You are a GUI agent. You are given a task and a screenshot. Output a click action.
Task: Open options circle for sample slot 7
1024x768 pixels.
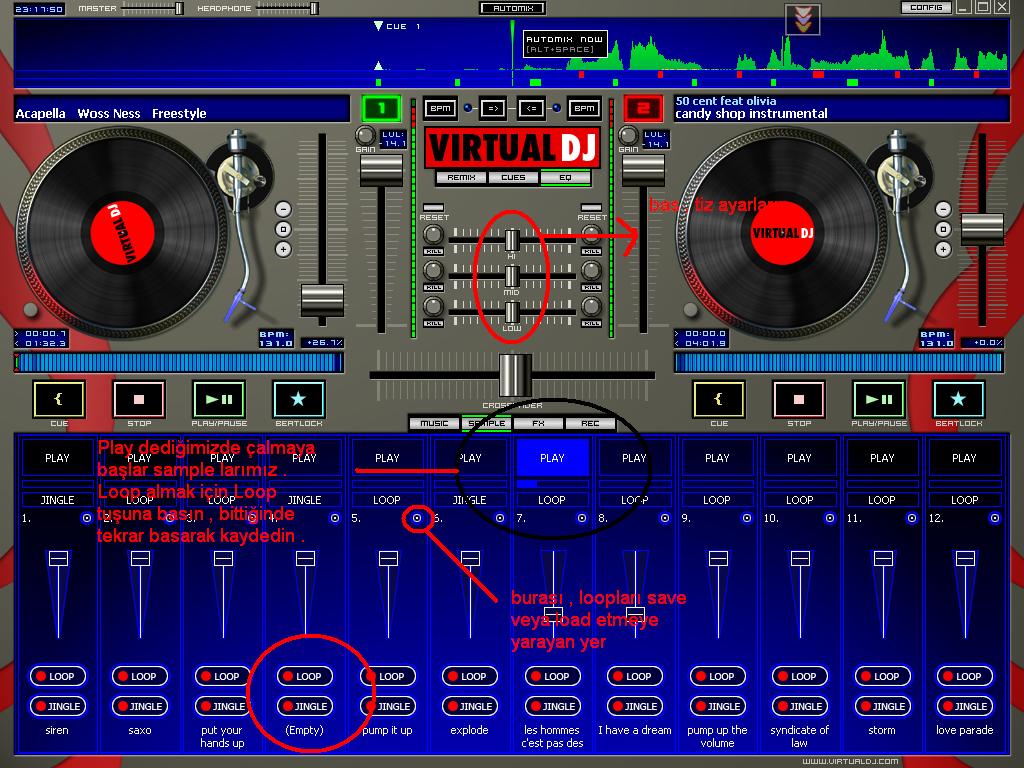[x=582, y=518]
